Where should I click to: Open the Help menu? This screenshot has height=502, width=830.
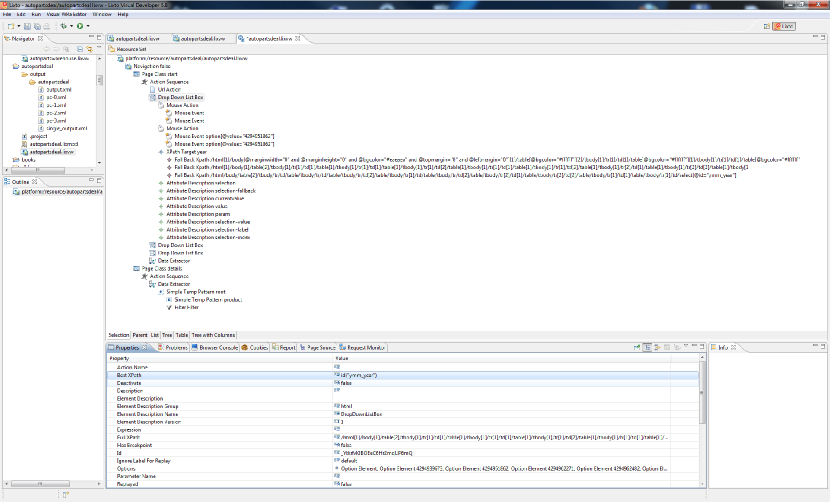pyautogui.click(x=123, y=14)
